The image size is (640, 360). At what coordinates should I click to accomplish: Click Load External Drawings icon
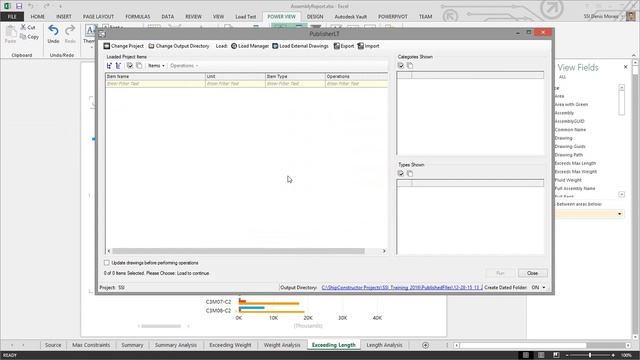pyautogui.click(x=275, y=46)
